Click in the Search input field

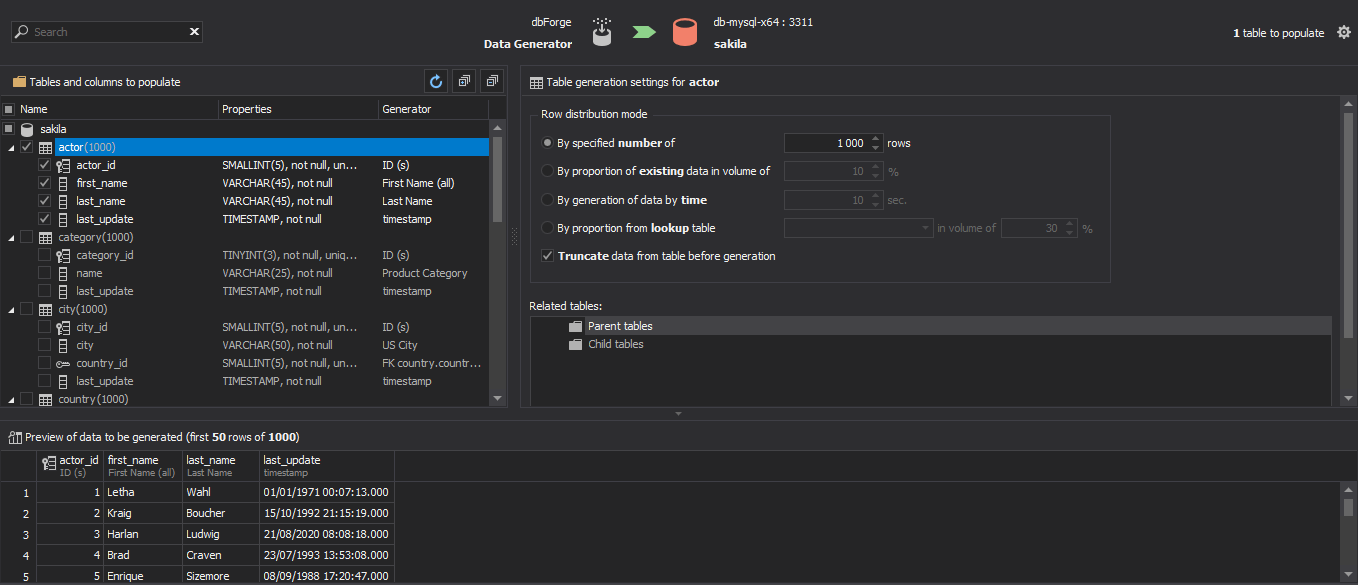[x=107, y=32]
